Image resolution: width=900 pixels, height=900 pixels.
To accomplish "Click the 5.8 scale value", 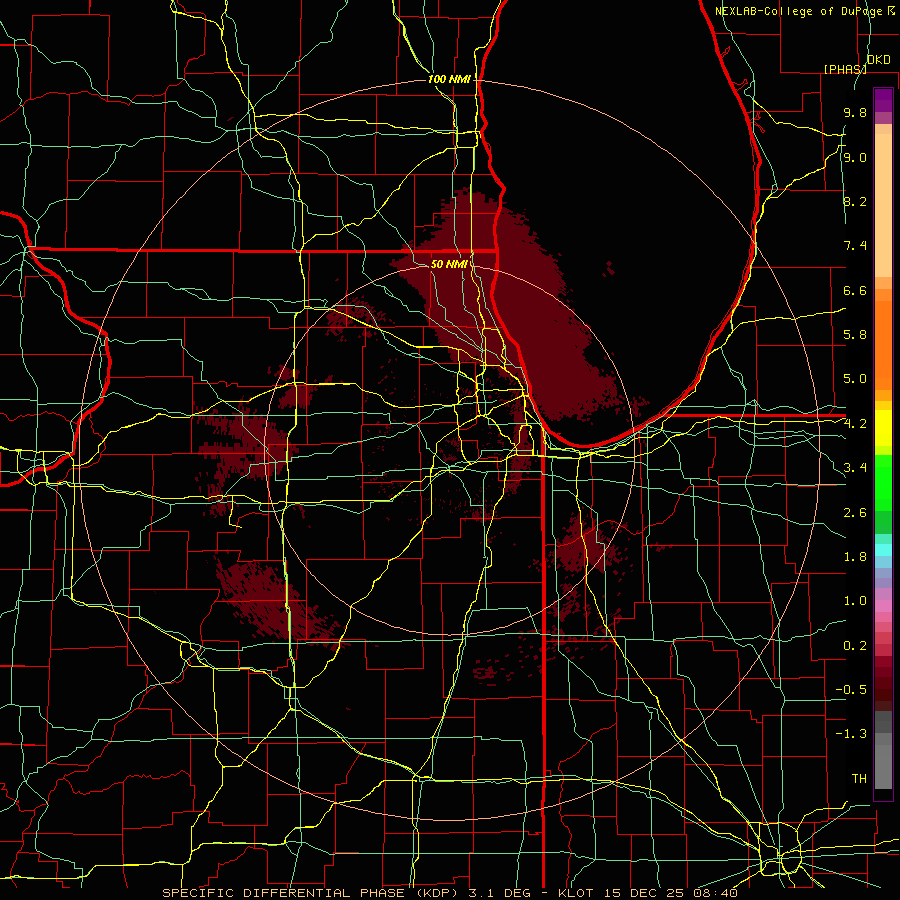I will click(855, 335).
